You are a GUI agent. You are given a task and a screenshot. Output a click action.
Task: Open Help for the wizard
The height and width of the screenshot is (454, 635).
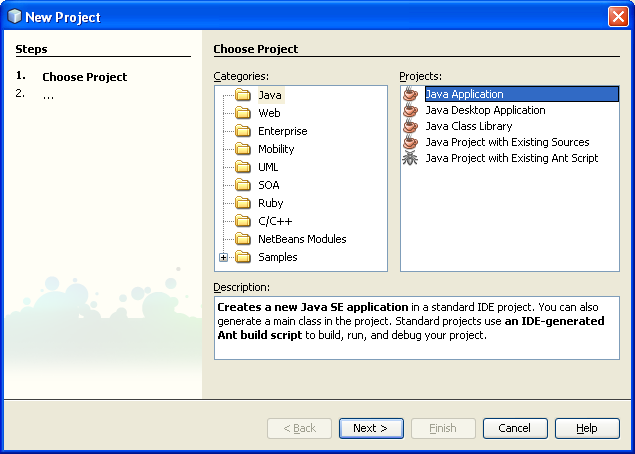click(587, 428)
